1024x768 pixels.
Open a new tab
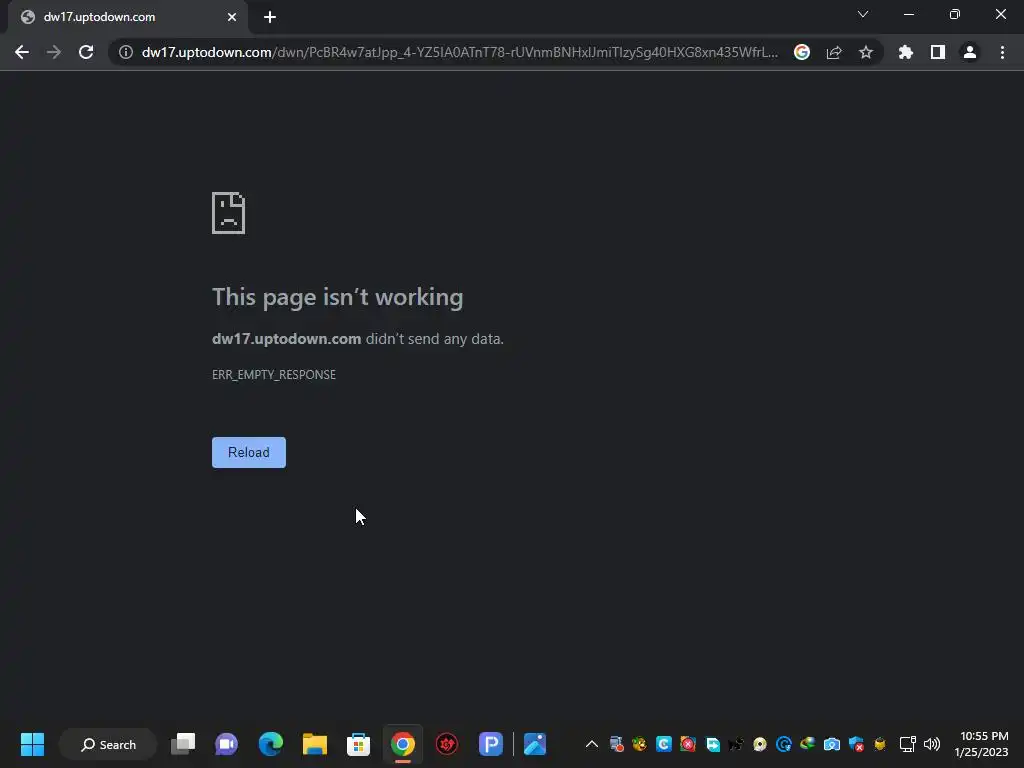(x=270, y=18)
